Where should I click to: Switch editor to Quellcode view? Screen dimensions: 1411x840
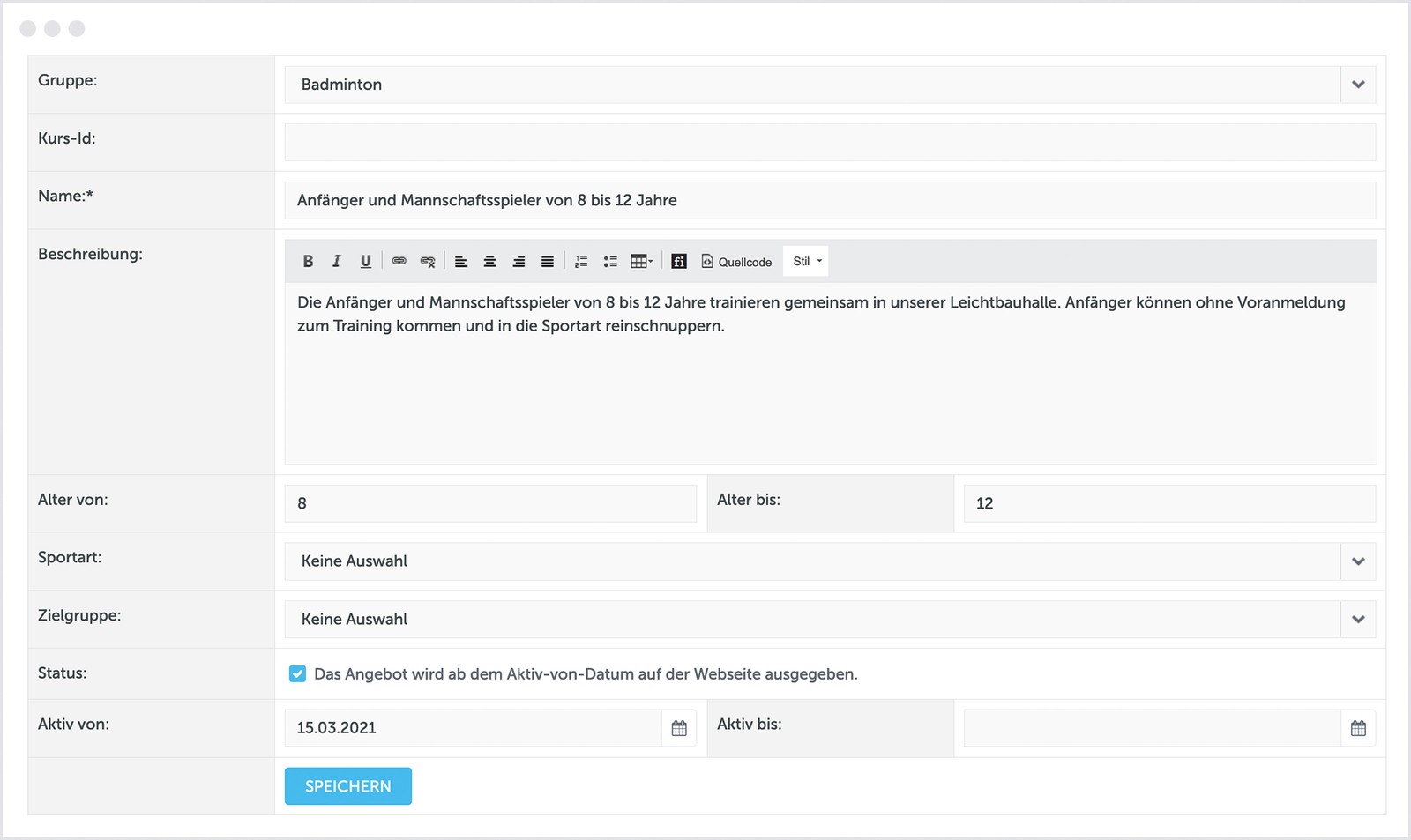(x=736, y=262)
